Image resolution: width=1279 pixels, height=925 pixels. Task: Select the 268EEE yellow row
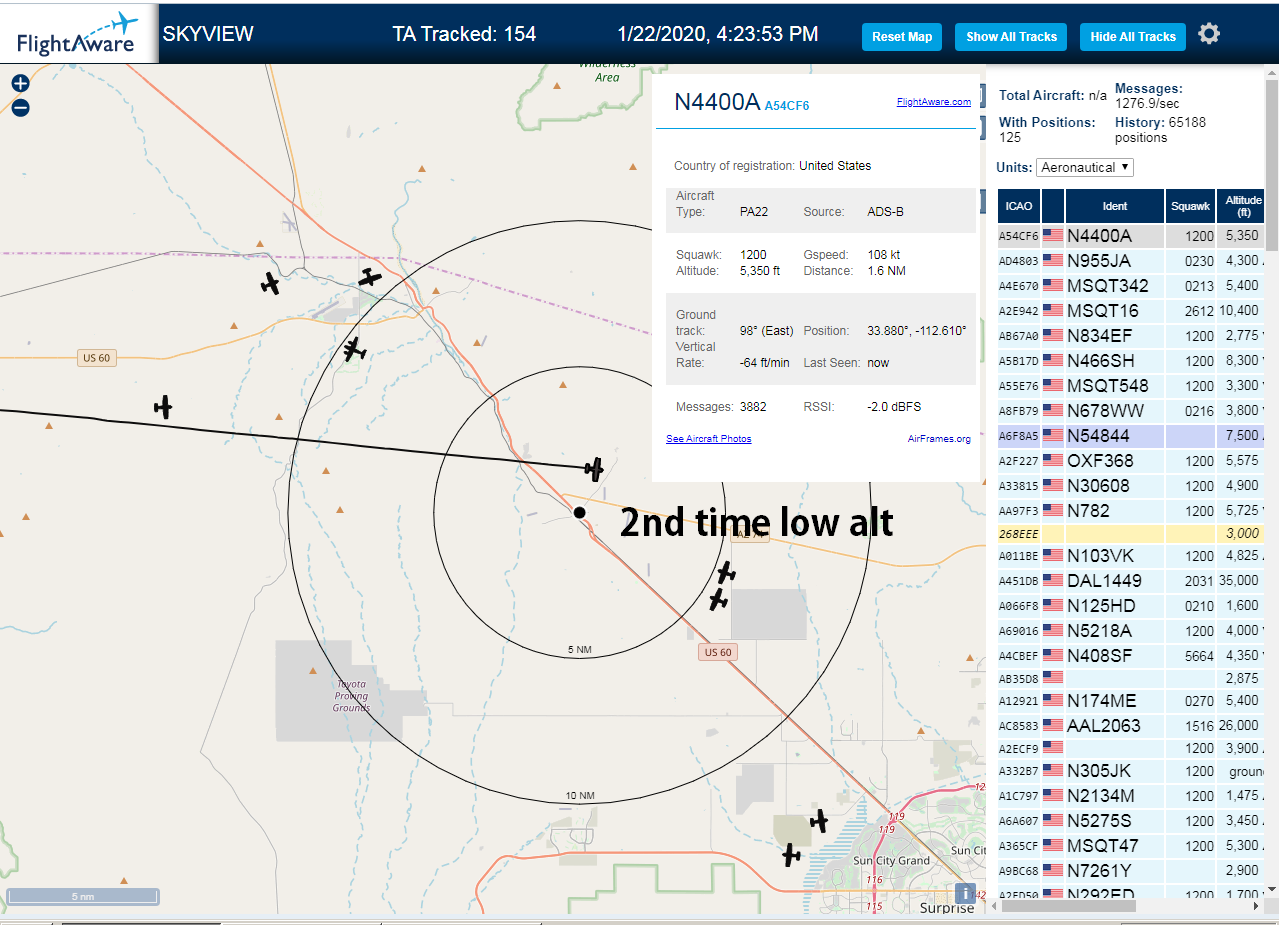(x=1132, y=534)
